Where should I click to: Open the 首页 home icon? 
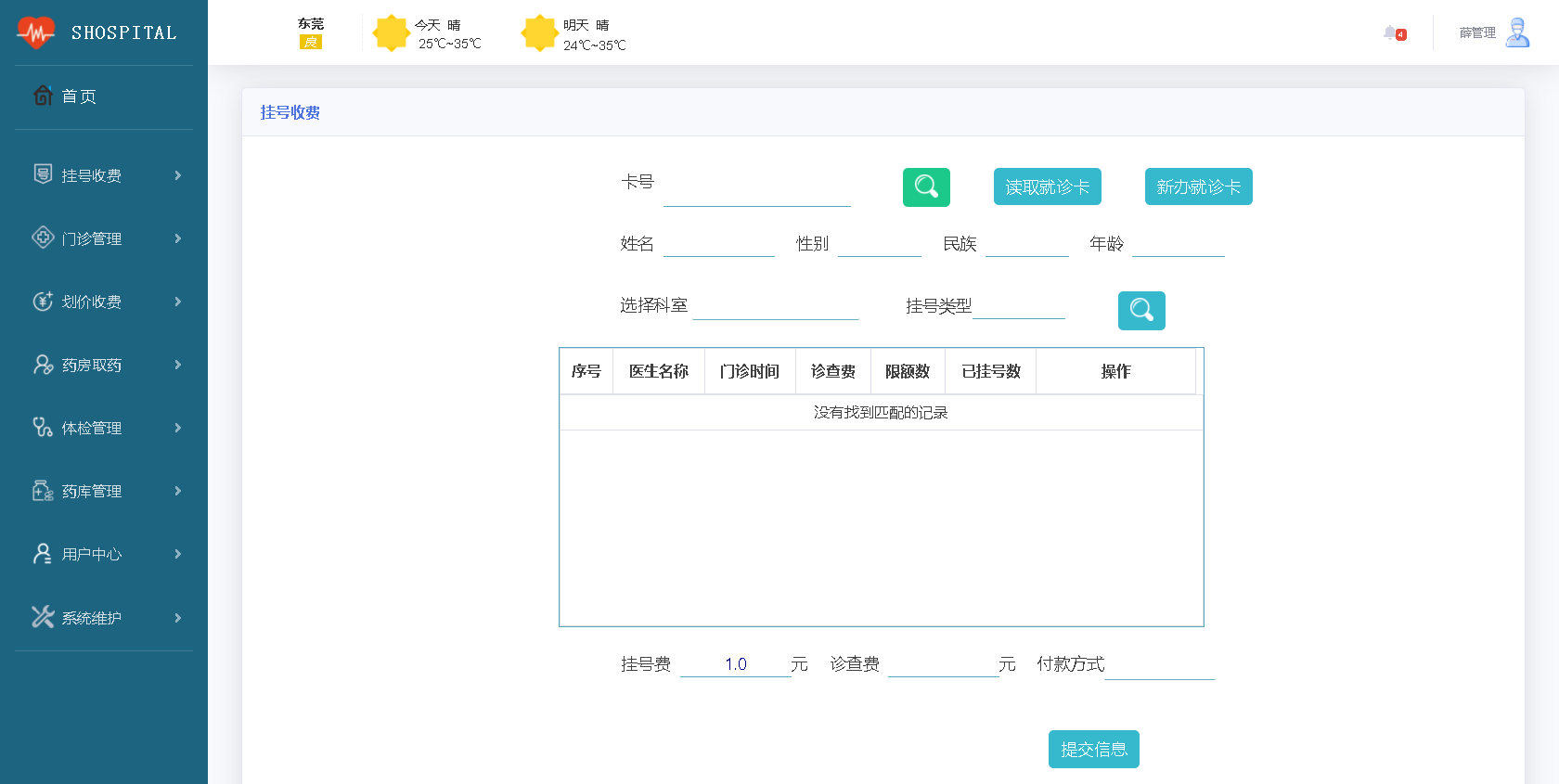(x=43, y=96)
